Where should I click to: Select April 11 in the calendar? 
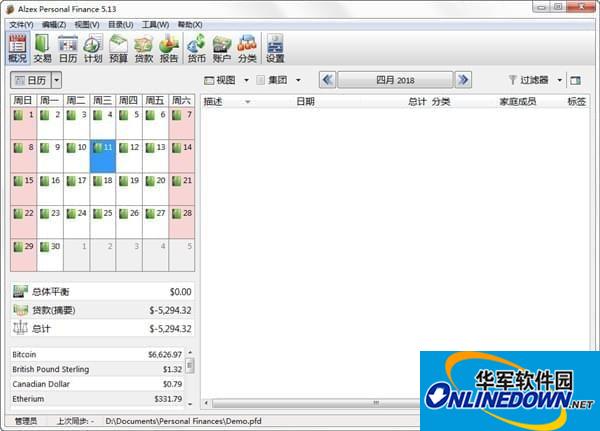click(103, 156)
